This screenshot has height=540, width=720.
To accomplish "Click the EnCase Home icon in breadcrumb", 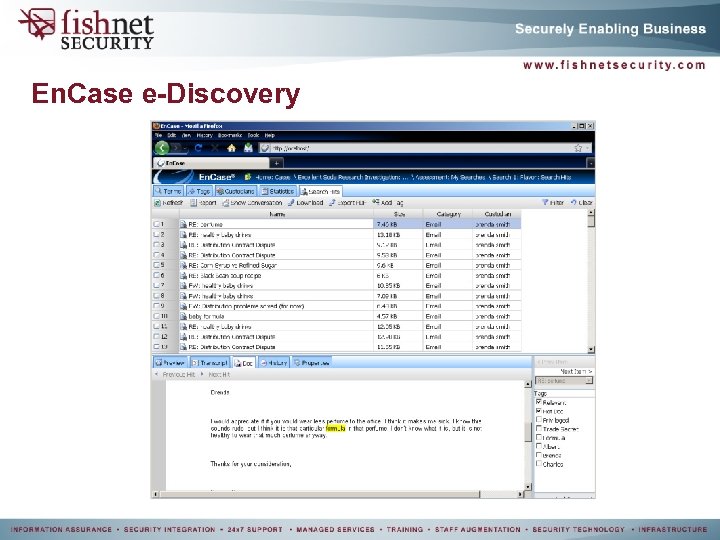I will (248, 177).
